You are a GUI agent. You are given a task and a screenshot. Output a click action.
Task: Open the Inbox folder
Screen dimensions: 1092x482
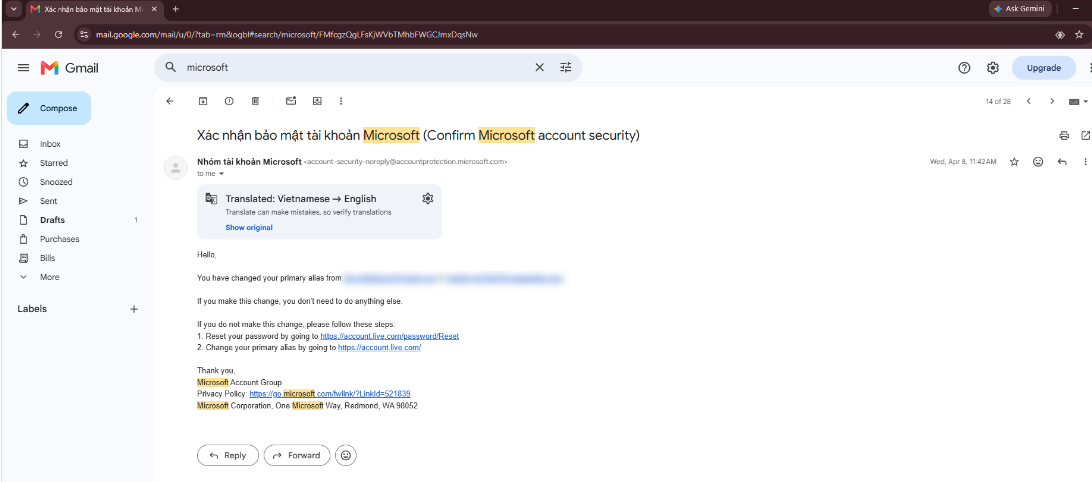point(50,144)
